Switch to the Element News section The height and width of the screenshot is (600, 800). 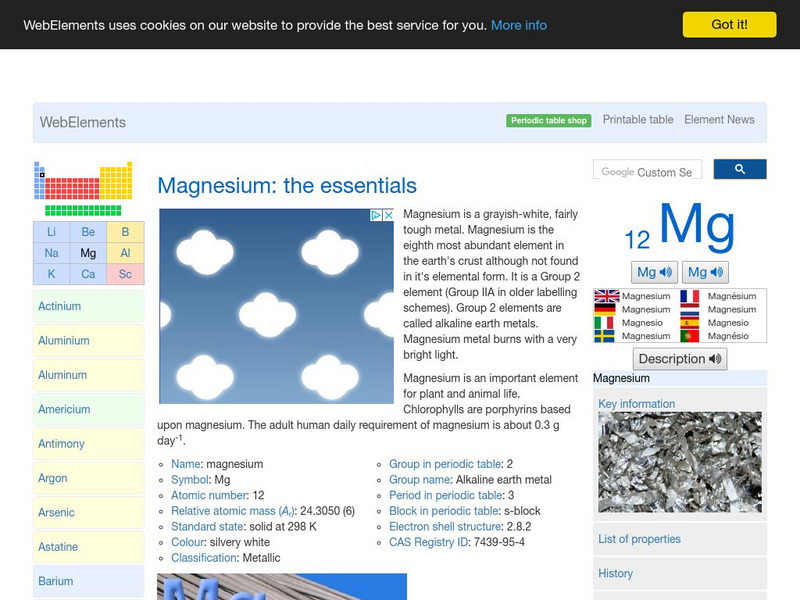click(719, 119)
